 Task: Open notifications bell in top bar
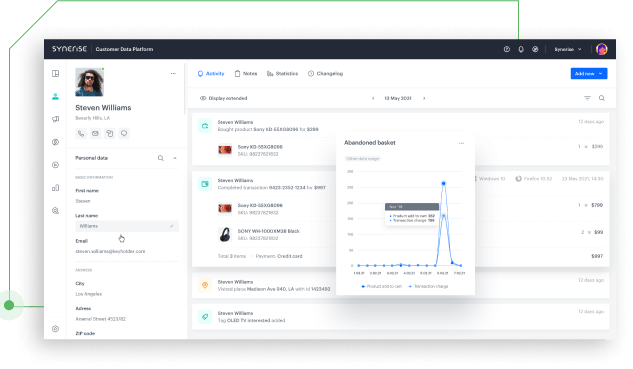tap(521, 49)
